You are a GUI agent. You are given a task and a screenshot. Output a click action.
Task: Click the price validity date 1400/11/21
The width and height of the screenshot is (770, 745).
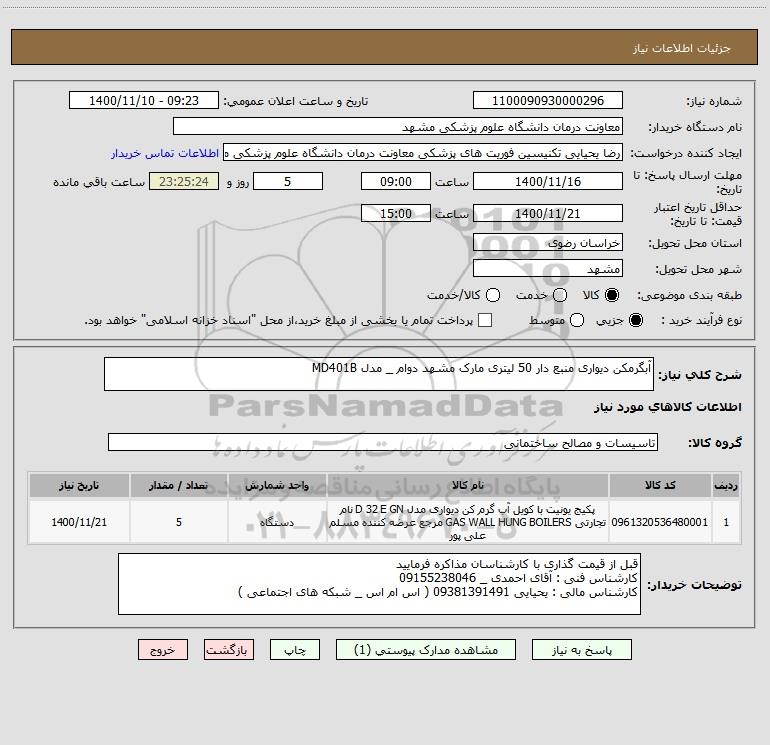[x=548, y=213]
